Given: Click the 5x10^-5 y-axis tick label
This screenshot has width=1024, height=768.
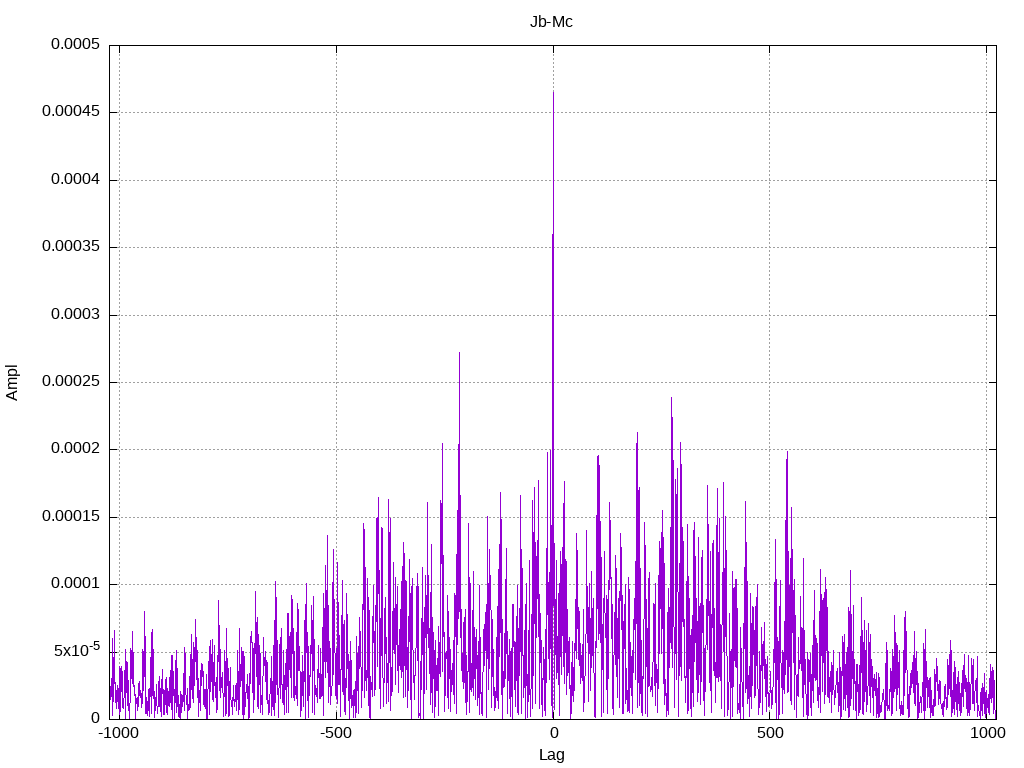Looking at the screenshot, I should point(76,650).
